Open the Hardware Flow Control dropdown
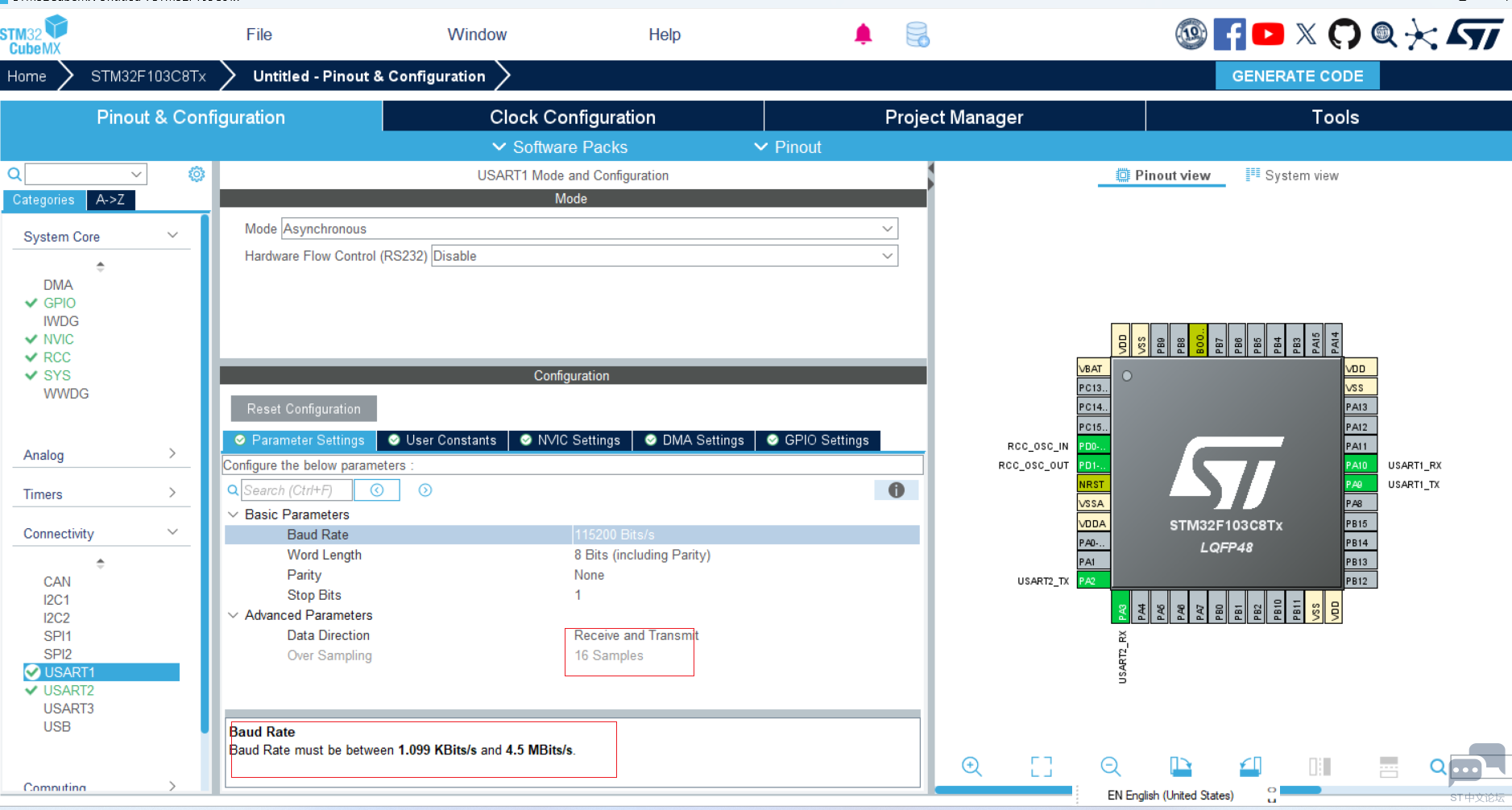Viewport: 1512px width, 810px height. 665,256
